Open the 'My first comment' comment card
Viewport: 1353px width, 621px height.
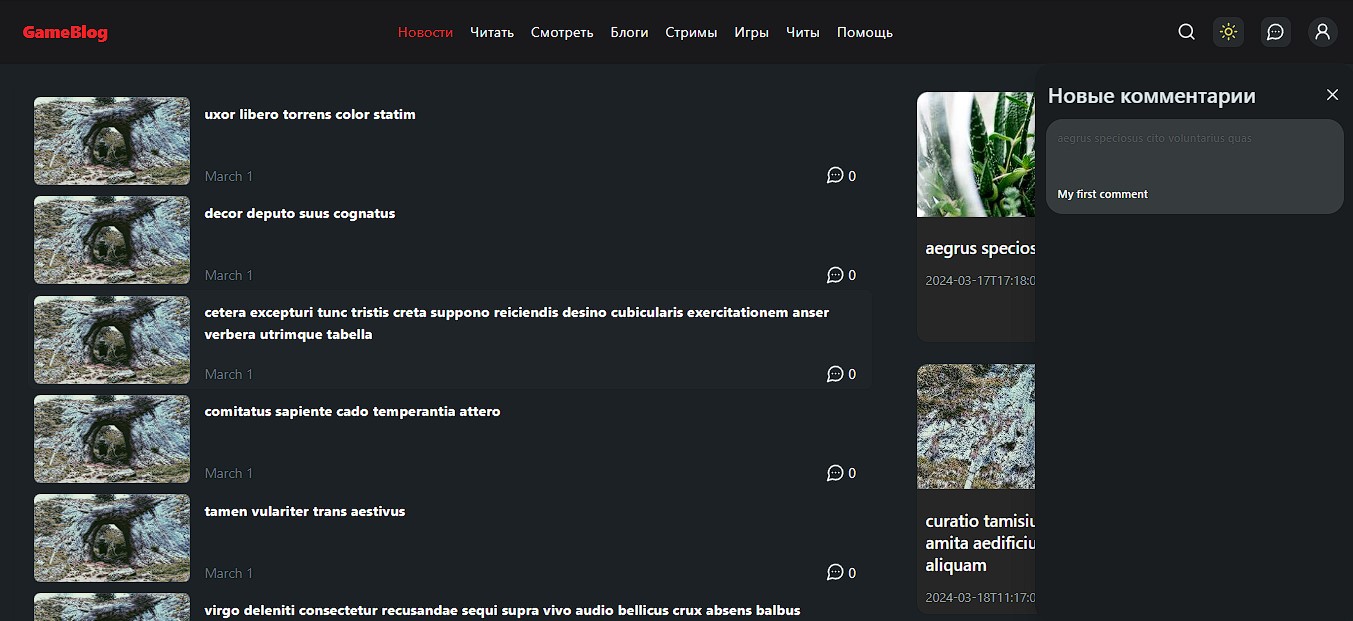(1195, 166)
